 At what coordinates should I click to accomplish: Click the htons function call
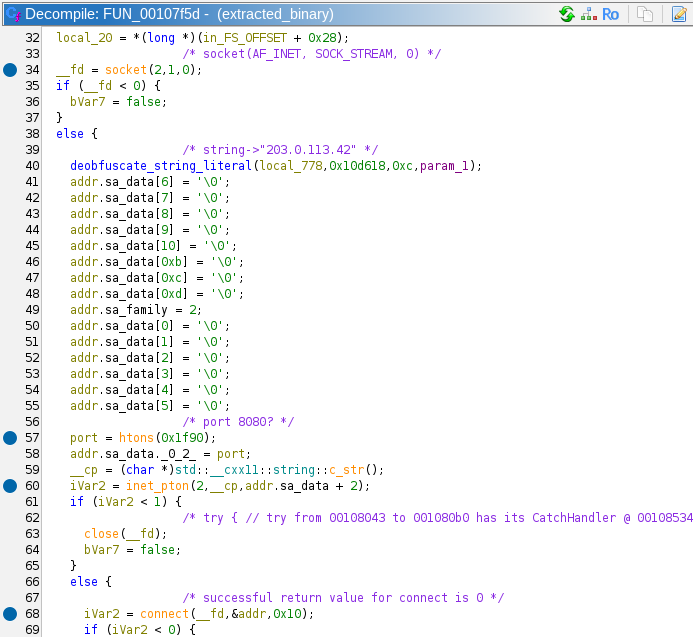tap(136, 438)
